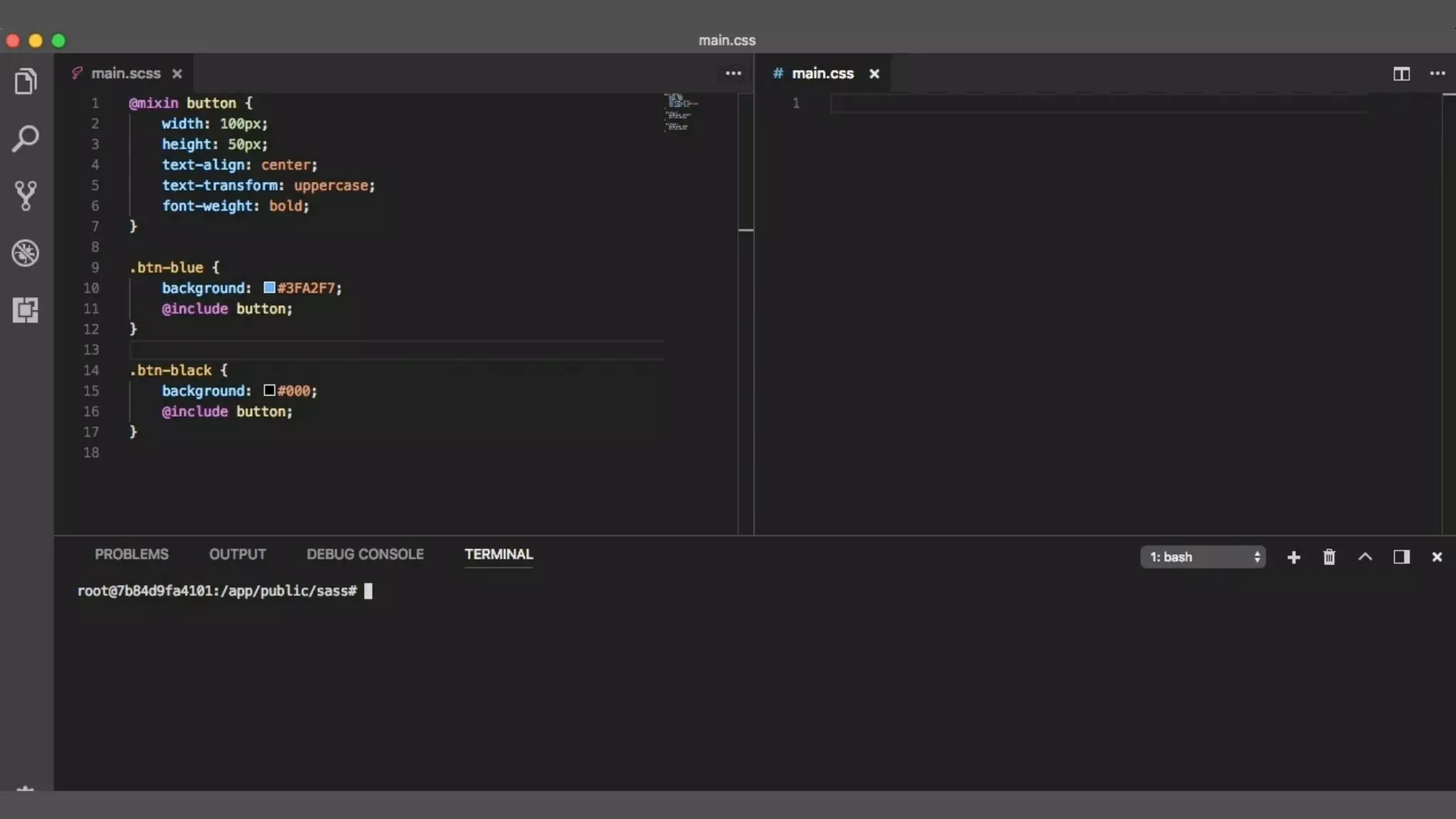The width and height of the screenshot is (1456, 819).
Task: Maximize terminal panel with chevron up
Action: coord(1365,557)
